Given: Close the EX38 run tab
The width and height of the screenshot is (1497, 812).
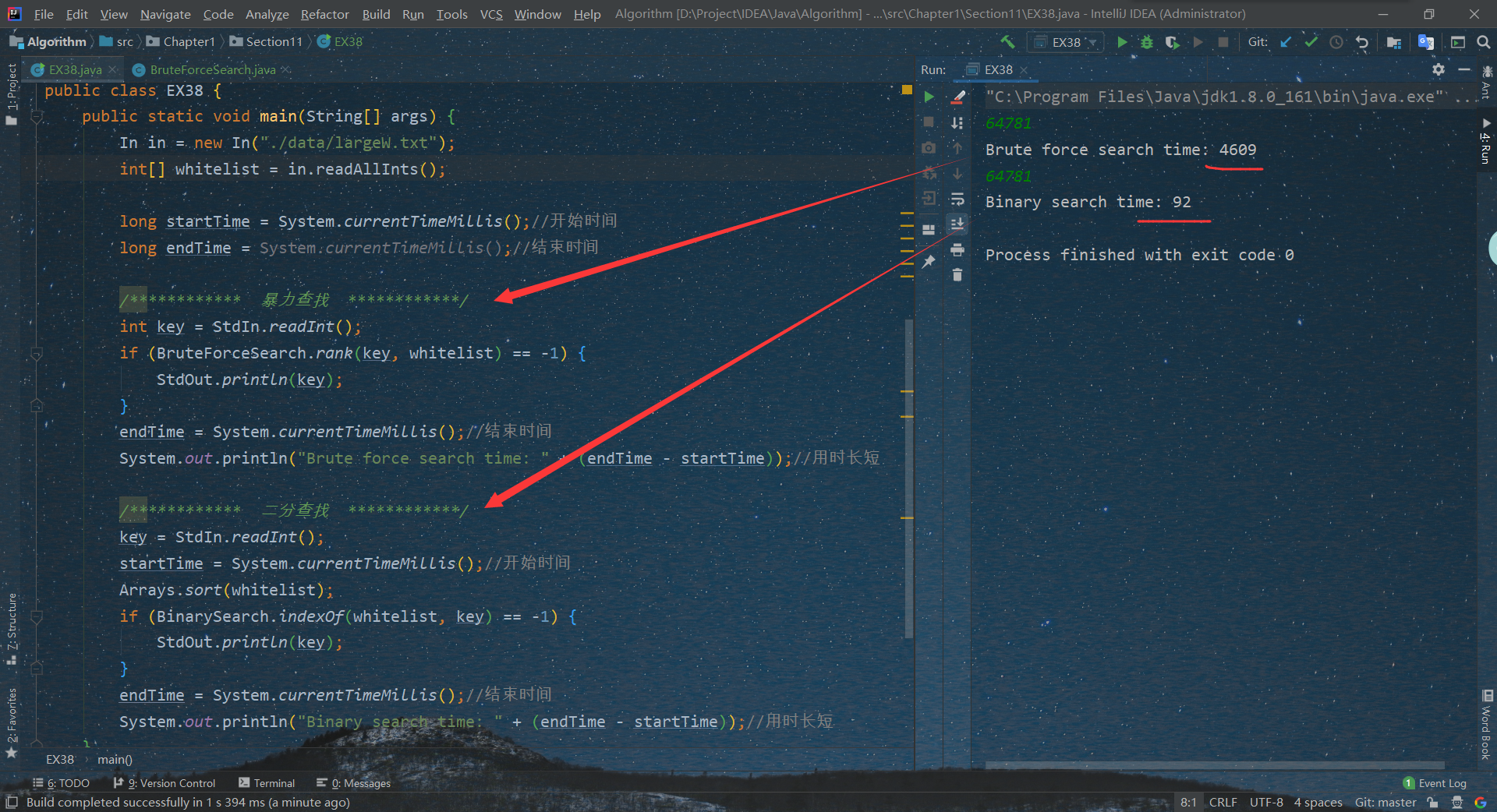Looking at the screenshot, I should (x=1024, y=70).
